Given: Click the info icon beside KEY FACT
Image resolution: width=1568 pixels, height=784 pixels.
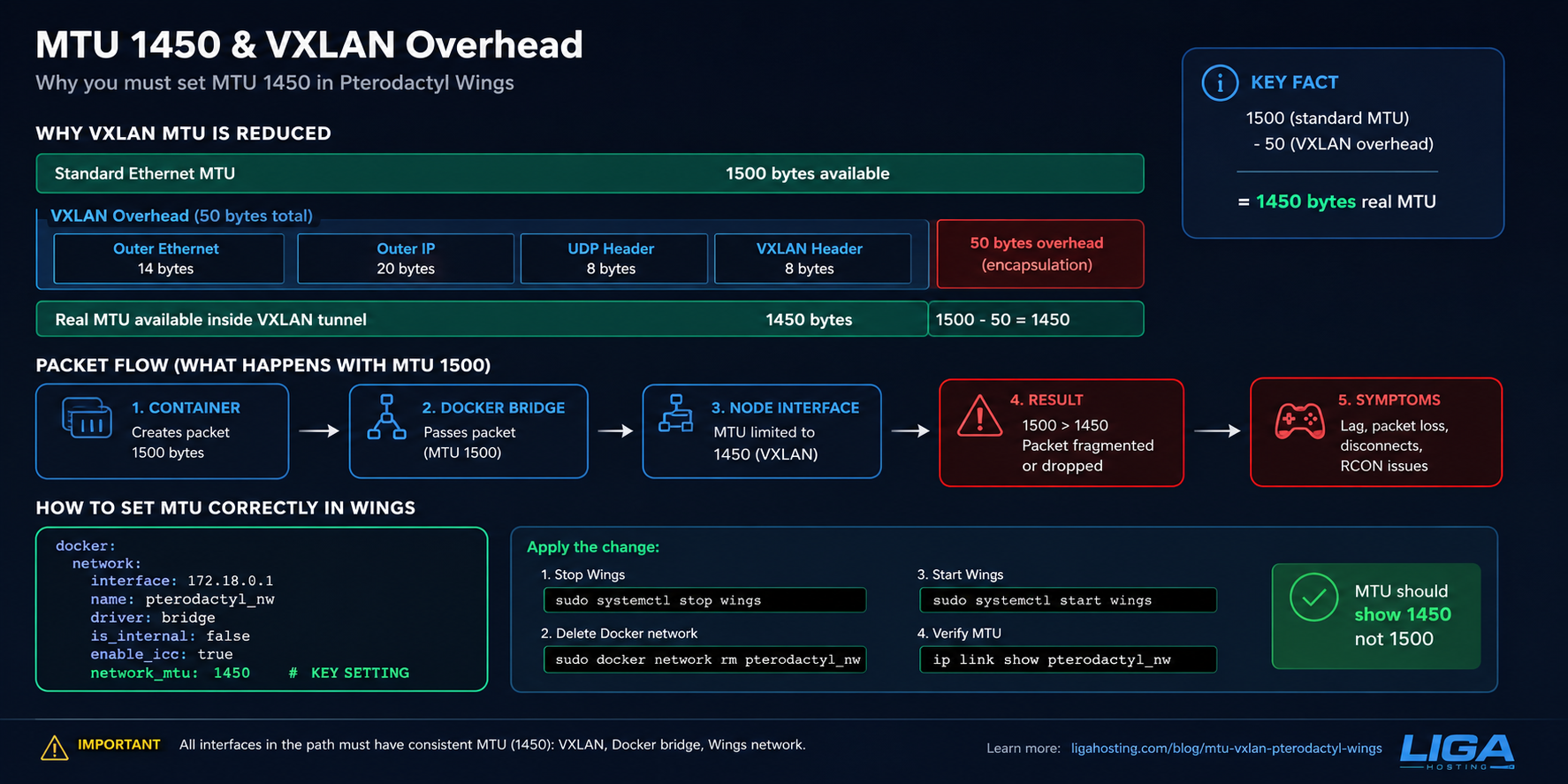Looking at the screenshot, I should pos(1220,83).
